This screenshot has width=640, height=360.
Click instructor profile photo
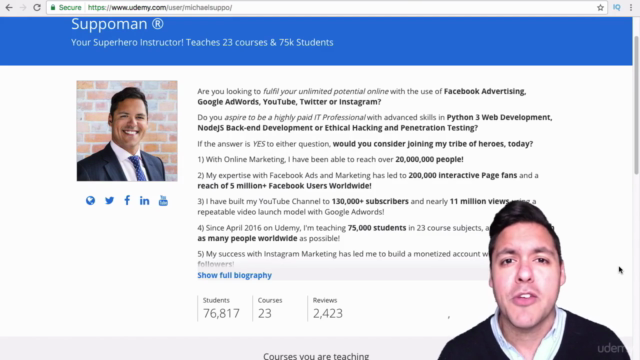127,131
